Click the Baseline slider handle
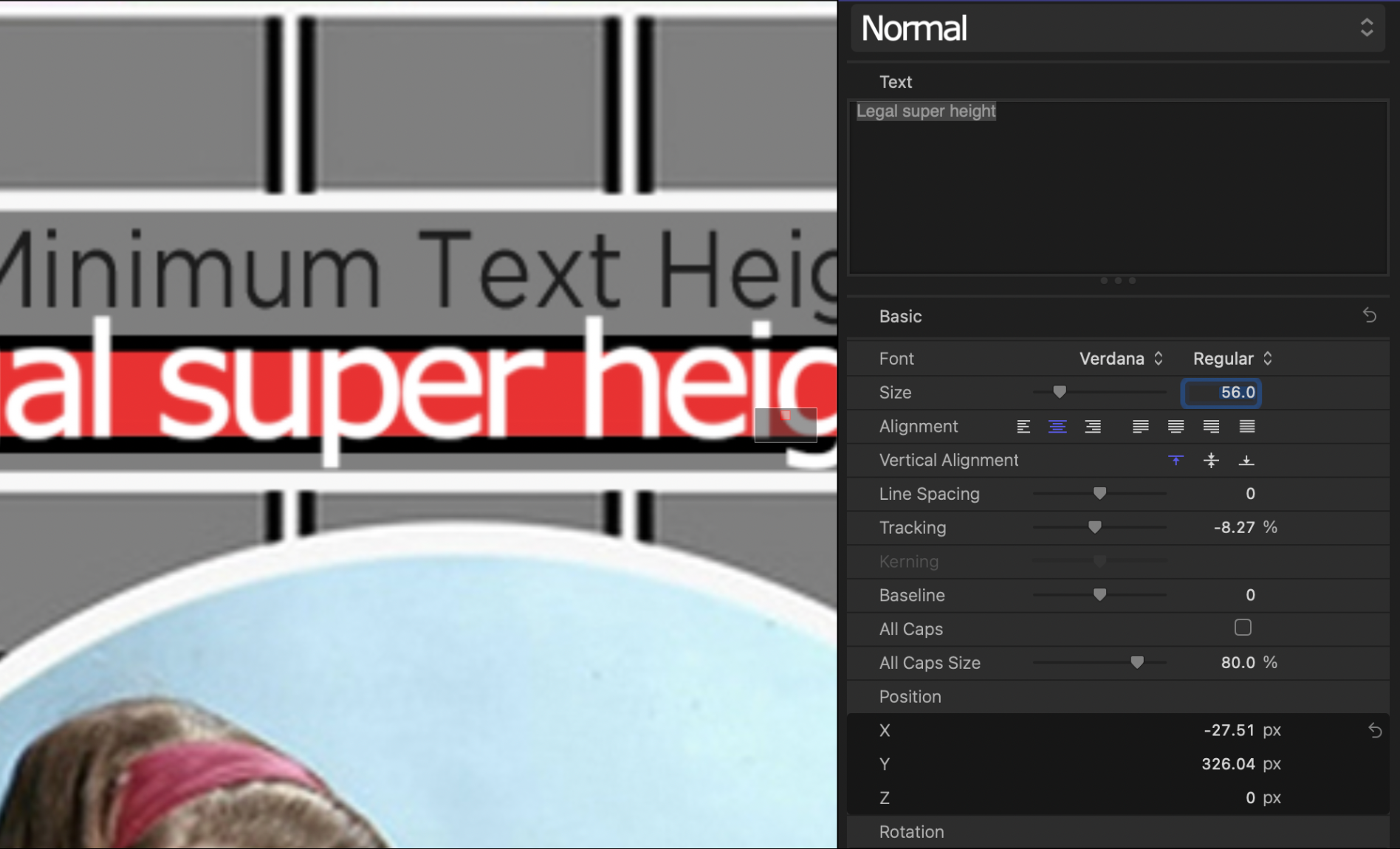 tap(1099, 594)
